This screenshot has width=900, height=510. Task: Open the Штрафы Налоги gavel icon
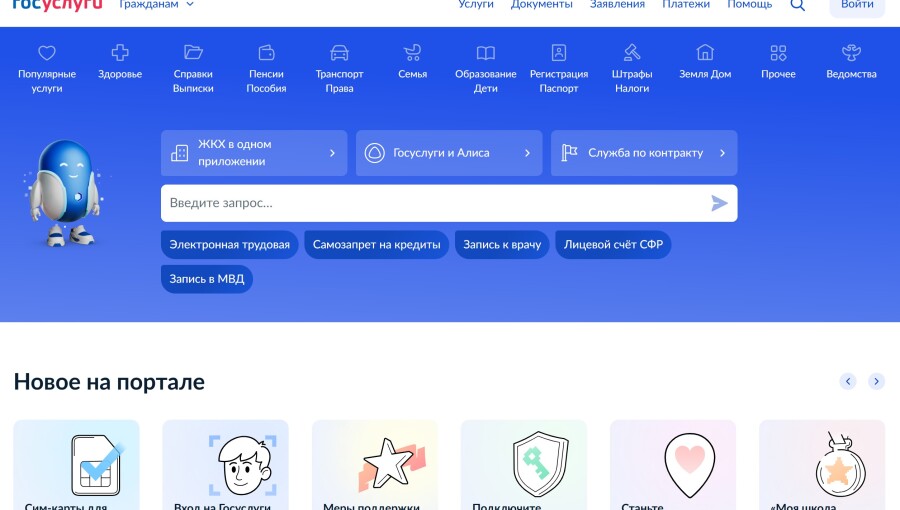click(632, 53)
